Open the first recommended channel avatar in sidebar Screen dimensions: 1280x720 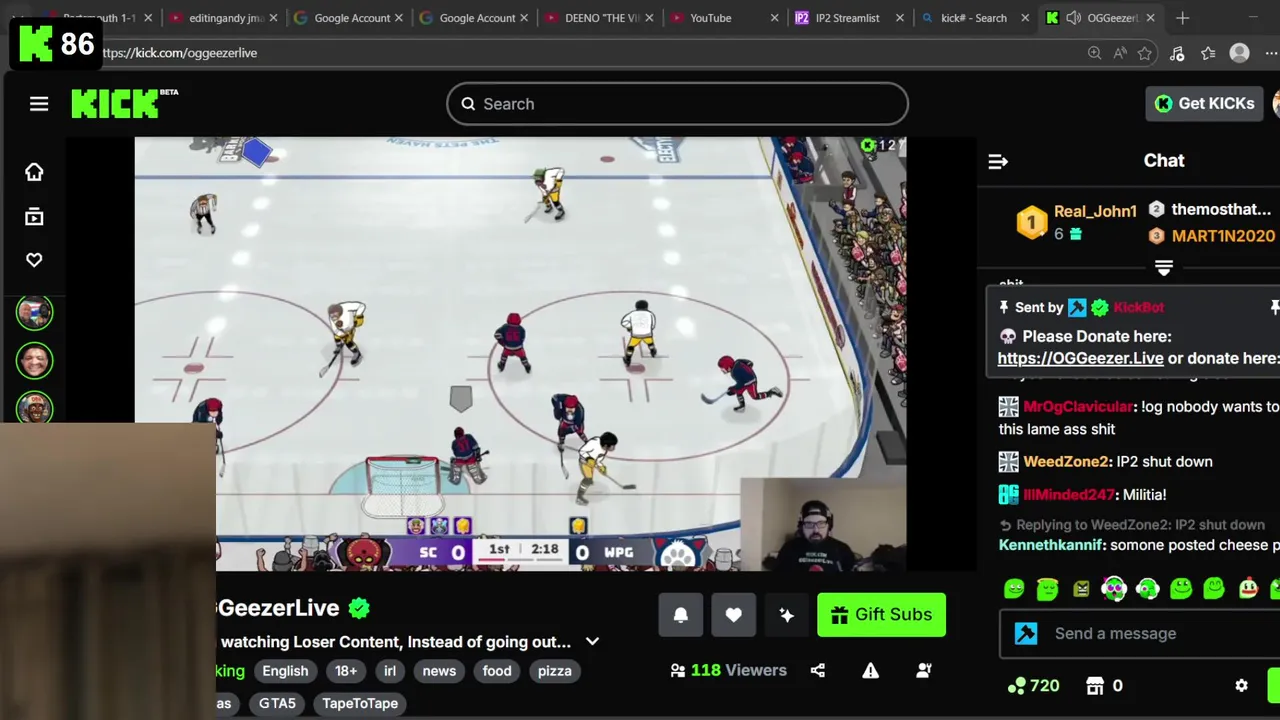click(x=34, y=313)
